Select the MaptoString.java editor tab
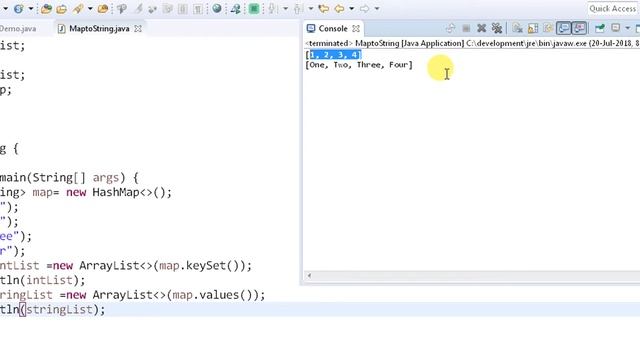Image resolution: width=640 pixels, height=360 pixels. click(x=99, y=29)
